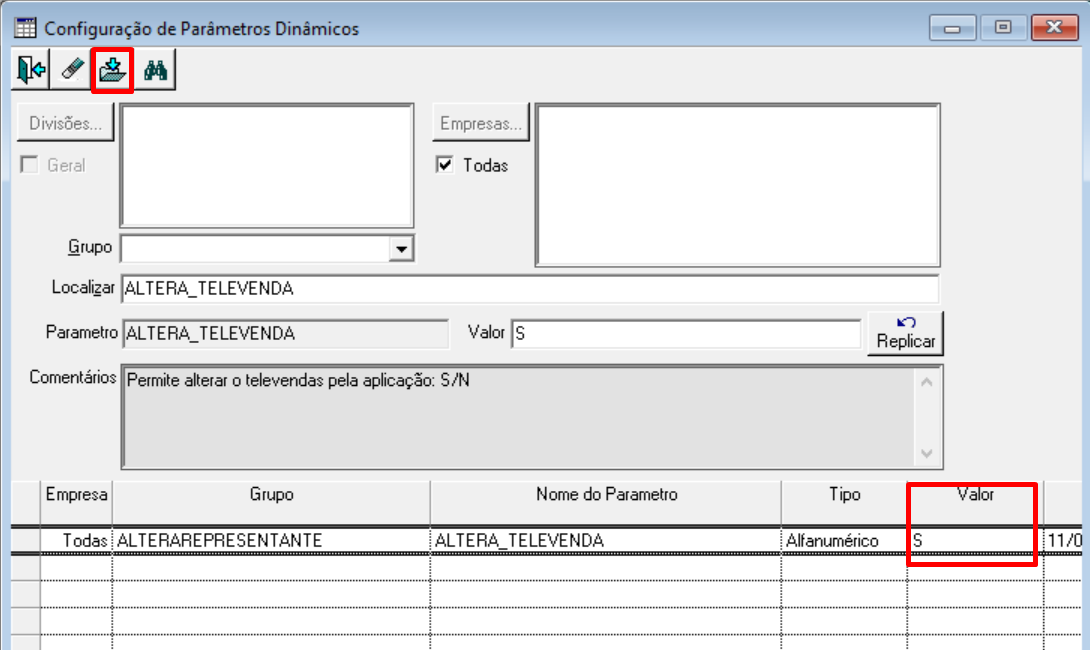Click the exit door icon in toolbar

tap(31, 69)
